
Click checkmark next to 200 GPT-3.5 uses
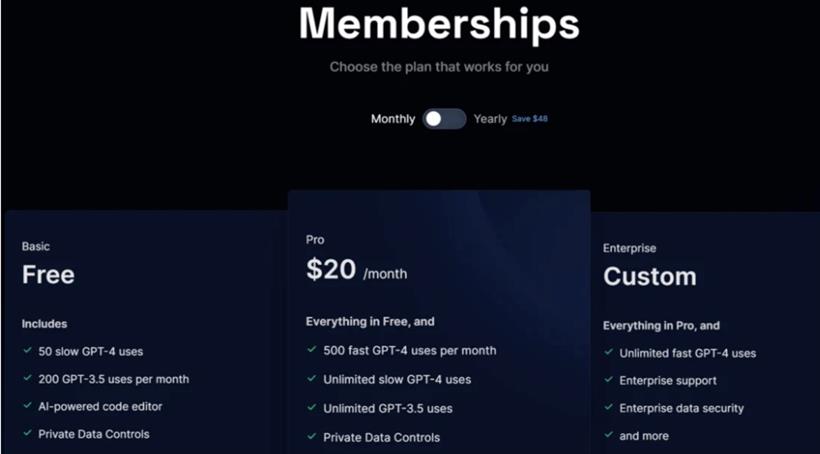[28, 378]
